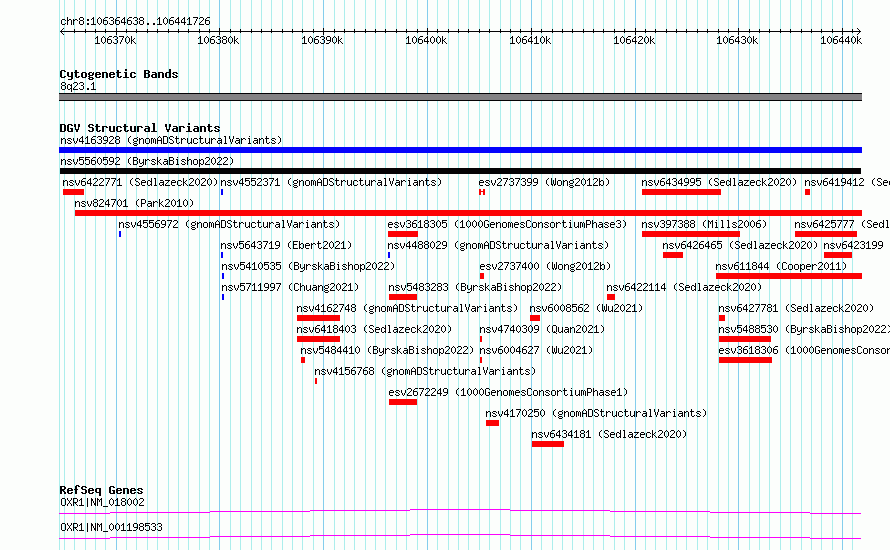890x550 pixels.
Task: Click the chr8:106364638..106441726 coordinate label
Action: pyautogui.click(x=135, y=22)
